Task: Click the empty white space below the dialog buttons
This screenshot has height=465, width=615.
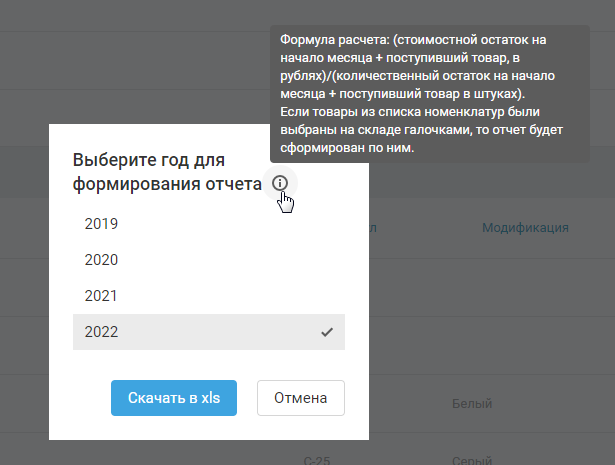Action: coord(208,428)
